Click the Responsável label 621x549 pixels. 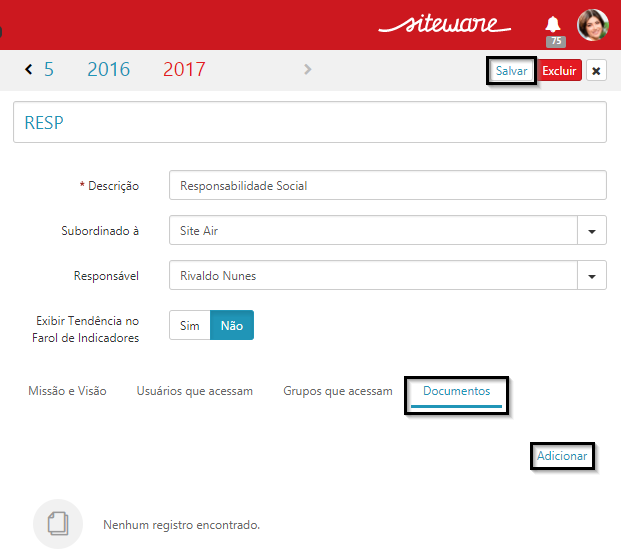coord(106,276)
